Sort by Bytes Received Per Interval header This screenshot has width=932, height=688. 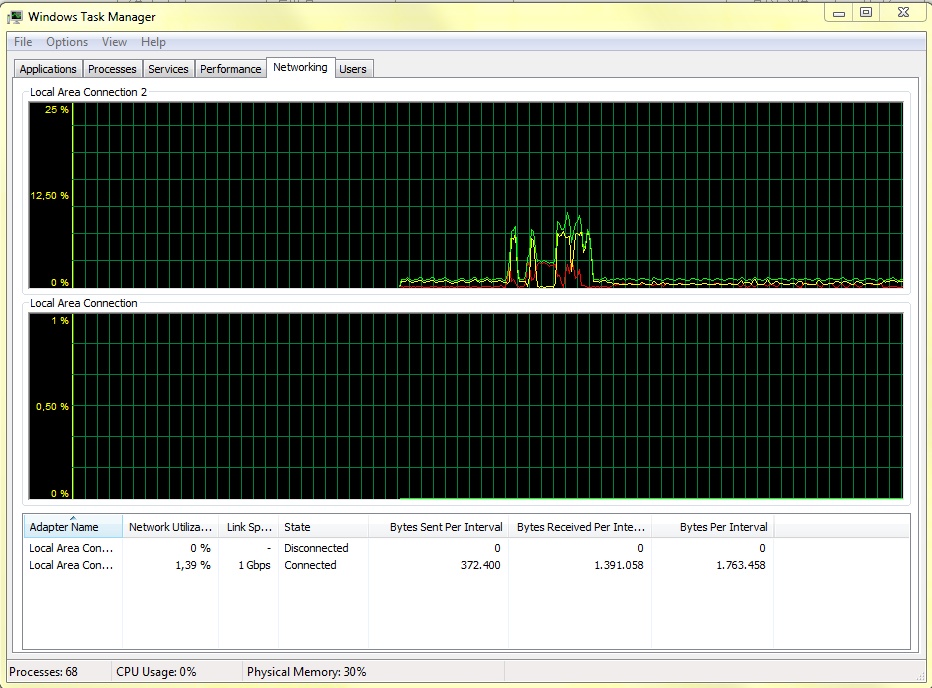click(580, 527)
